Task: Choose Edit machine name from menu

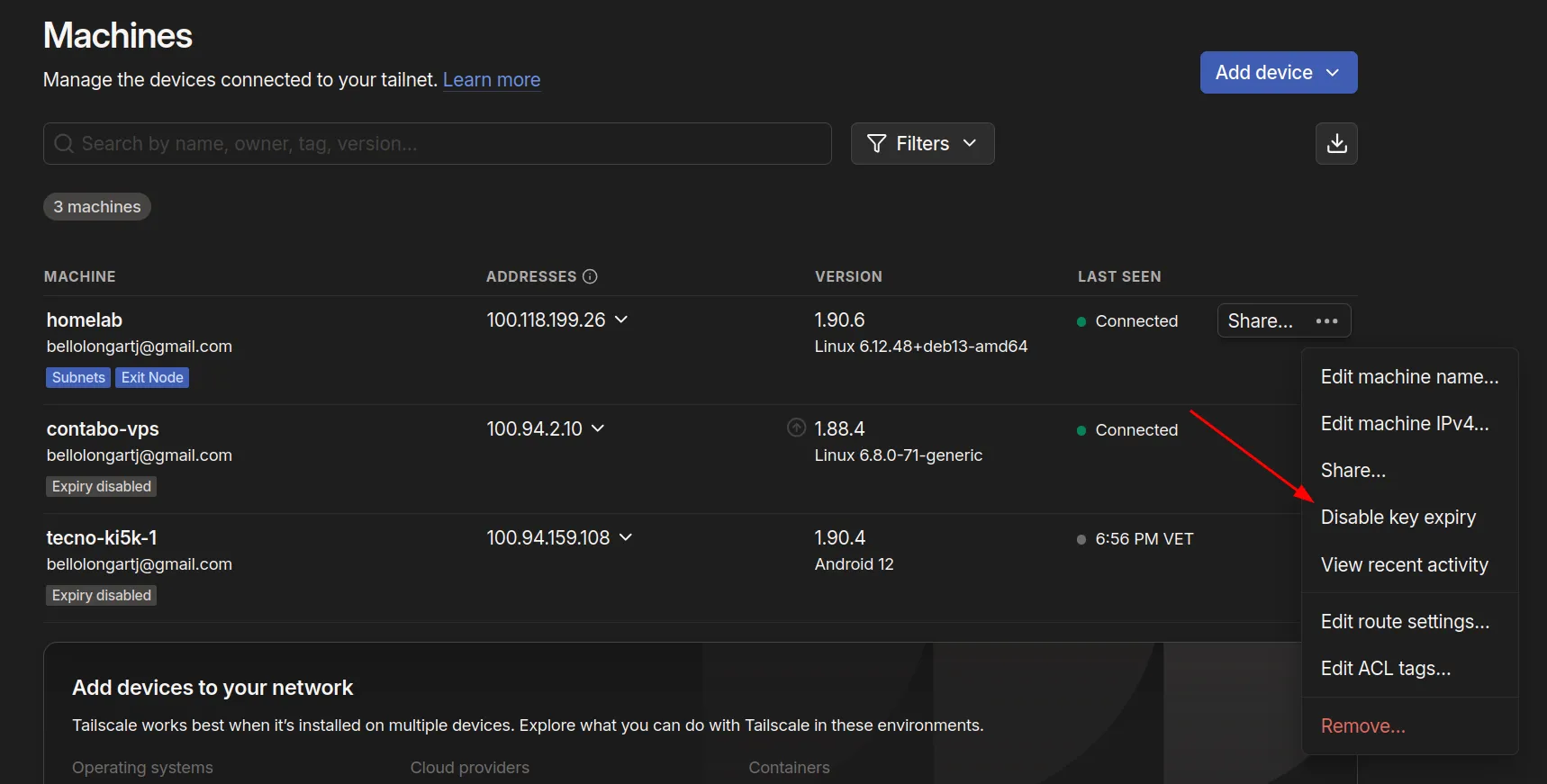Action: pyautogui.click(x=1409, y=377)
